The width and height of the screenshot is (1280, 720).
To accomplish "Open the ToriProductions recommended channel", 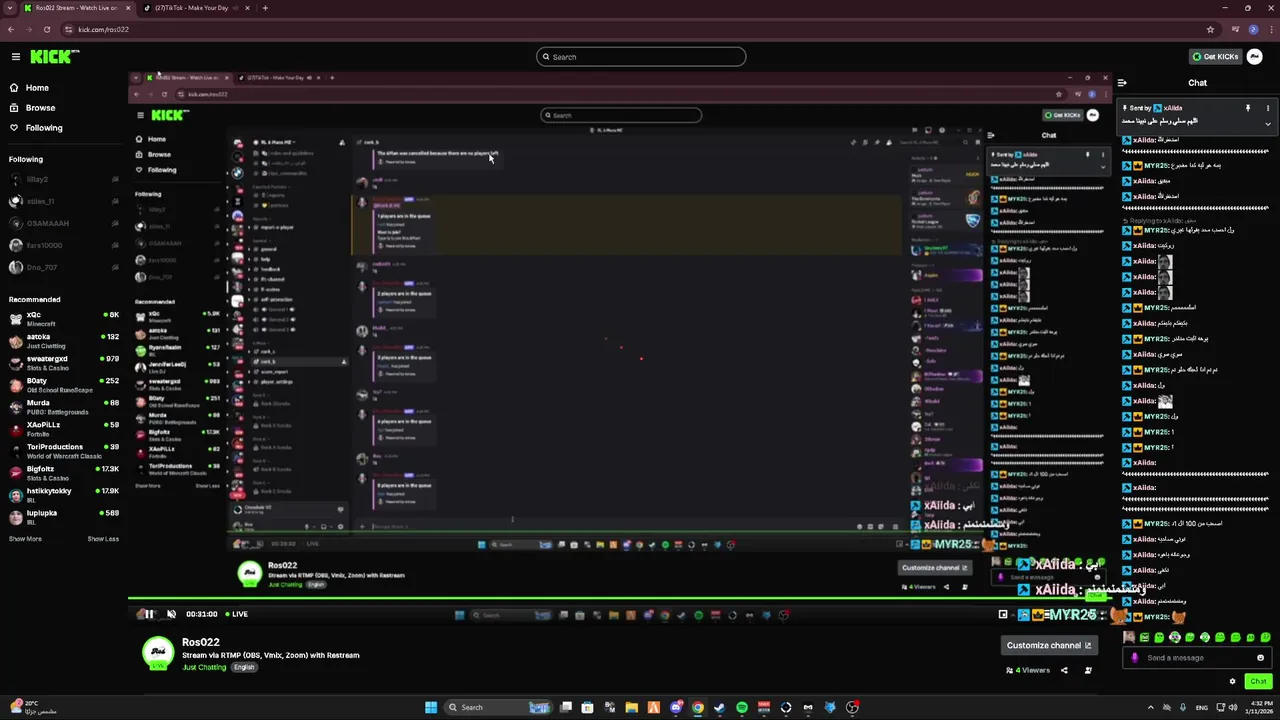I will pyautogui.click(x=63, y=451).
